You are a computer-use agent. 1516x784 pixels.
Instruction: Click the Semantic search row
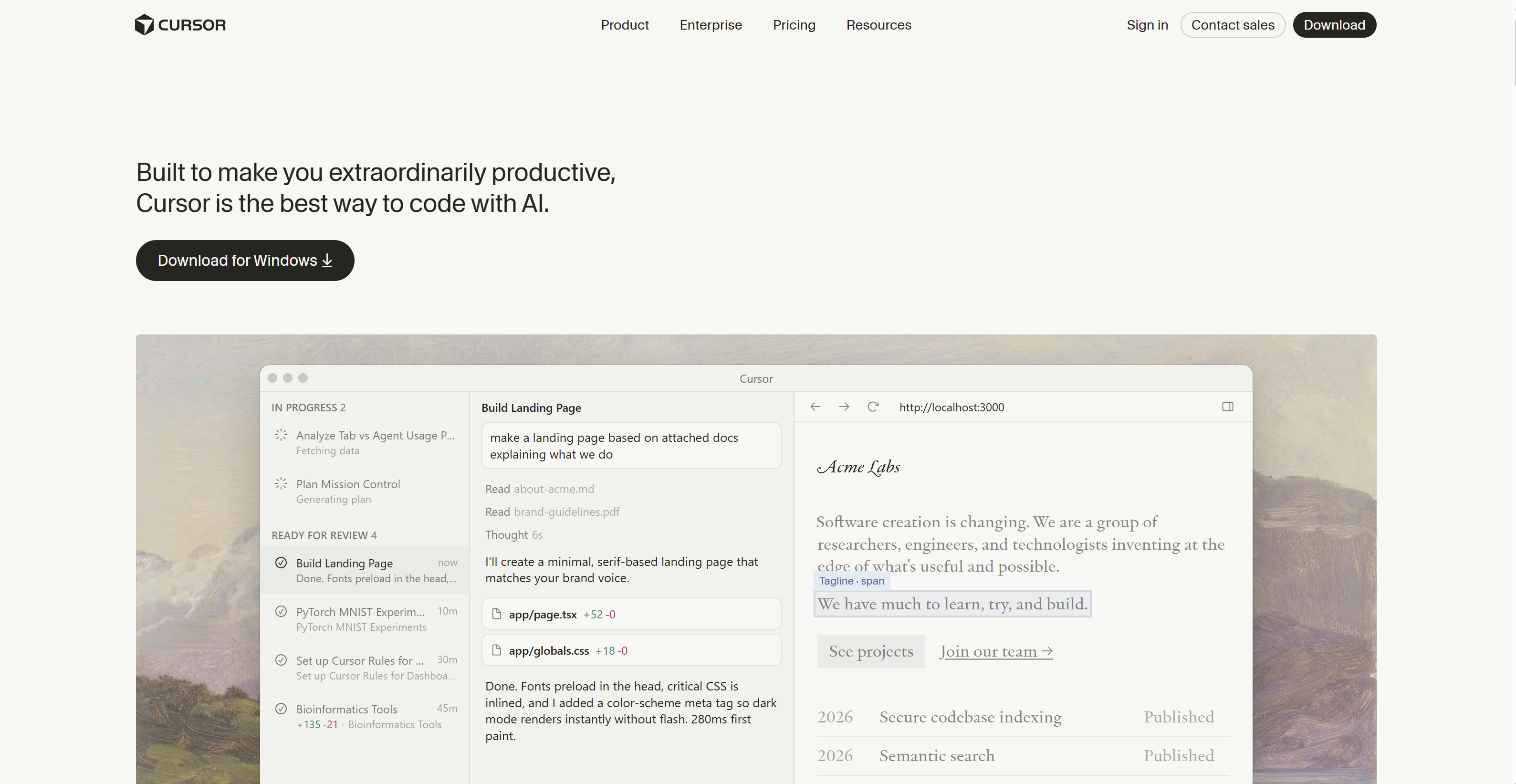tap(1023, 756)
